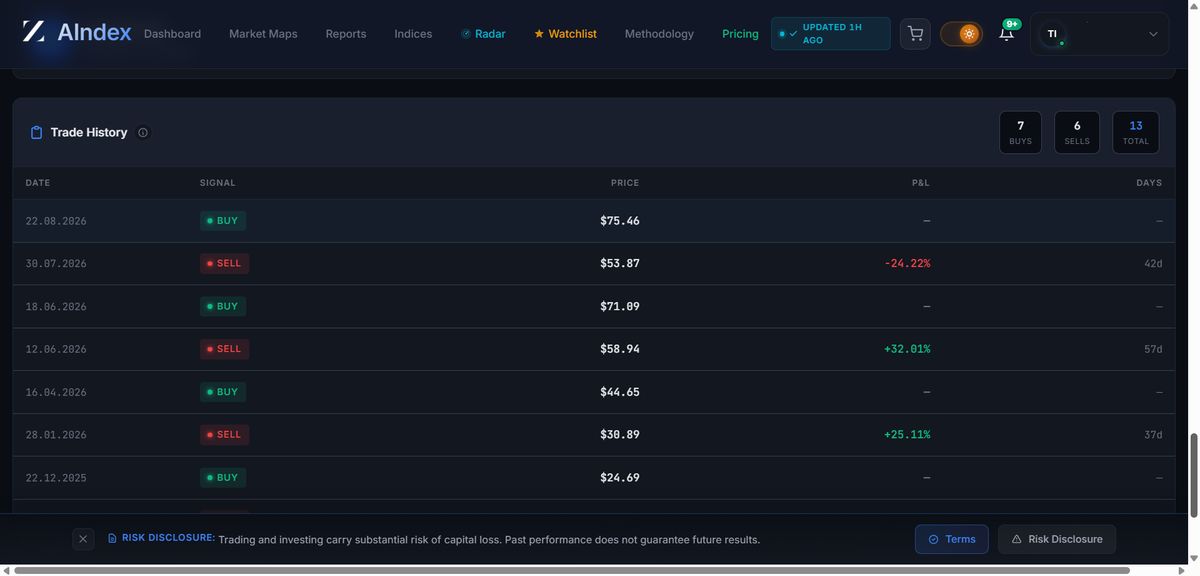Screen dimensions: 1200x576
Task: Sort by the P&L column header
Action: [921, 183]
